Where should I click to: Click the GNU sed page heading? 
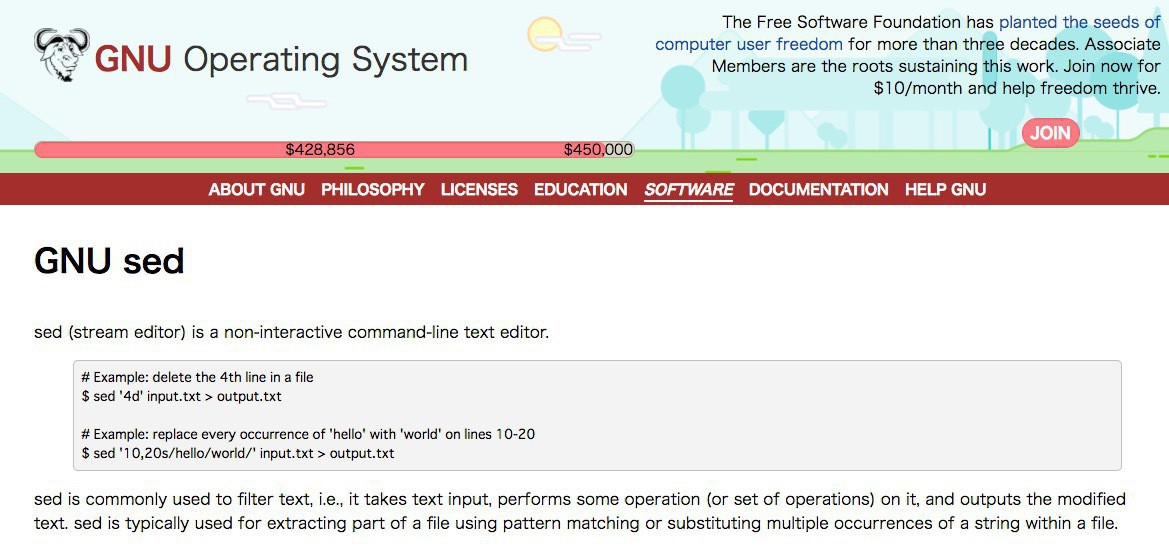pos(109,261)
